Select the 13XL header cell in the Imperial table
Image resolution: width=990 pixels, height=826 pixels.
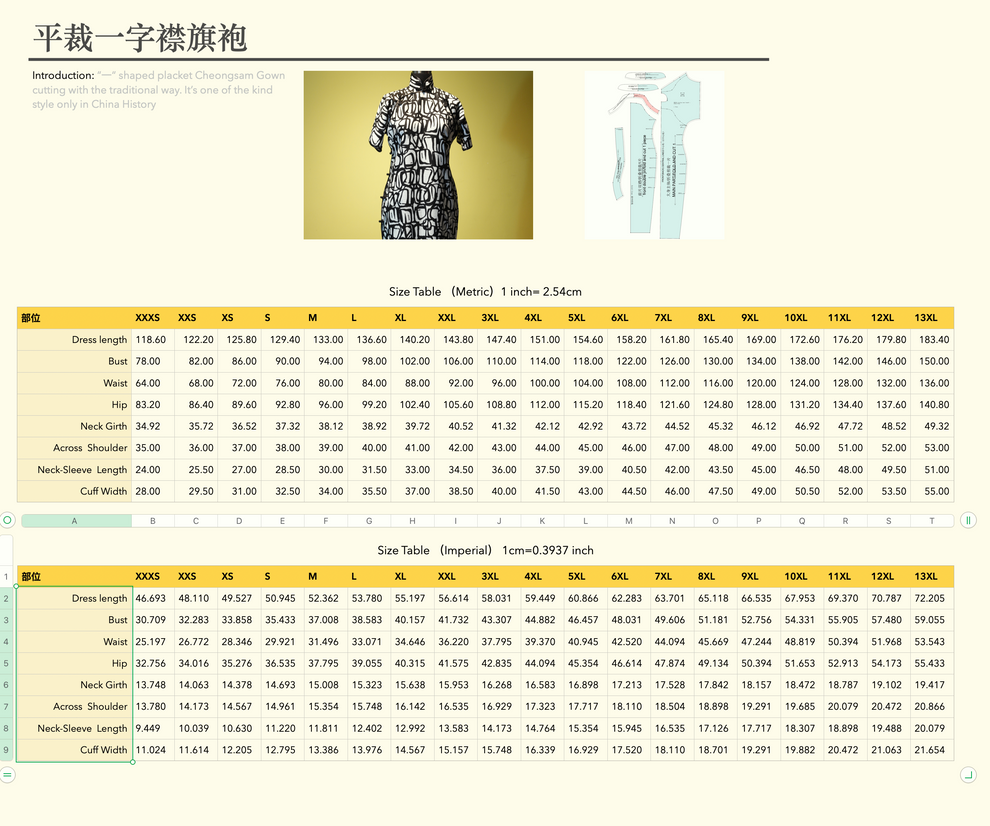[x=924, y=577]
